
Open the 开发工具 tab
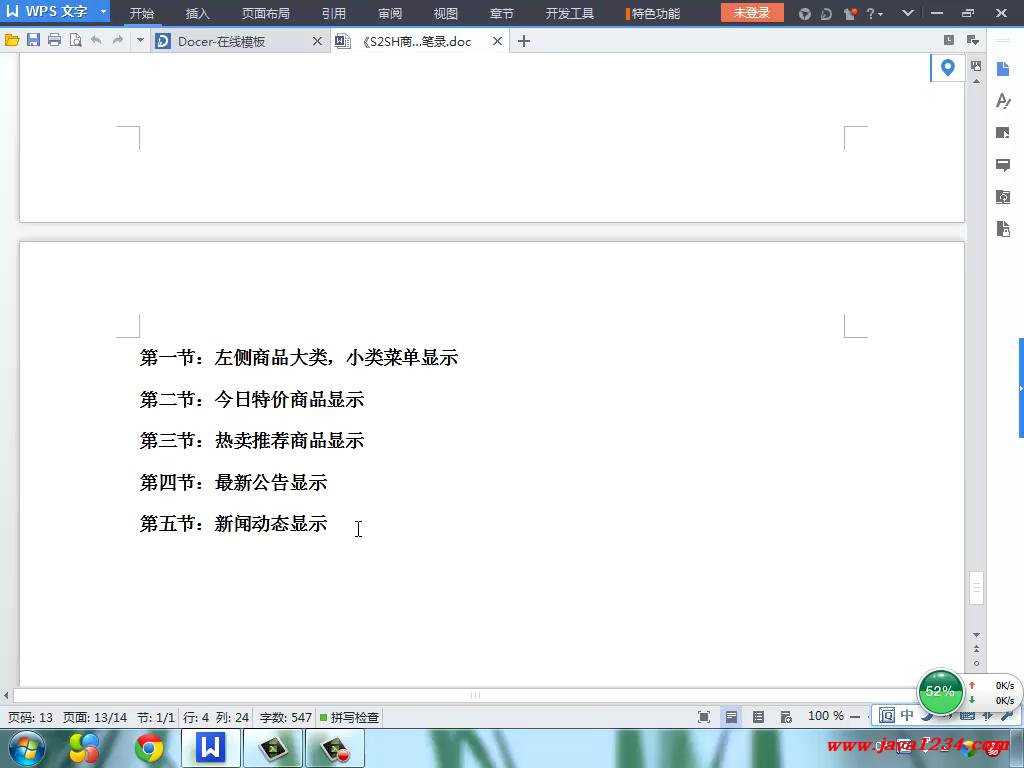pos(569,13)
